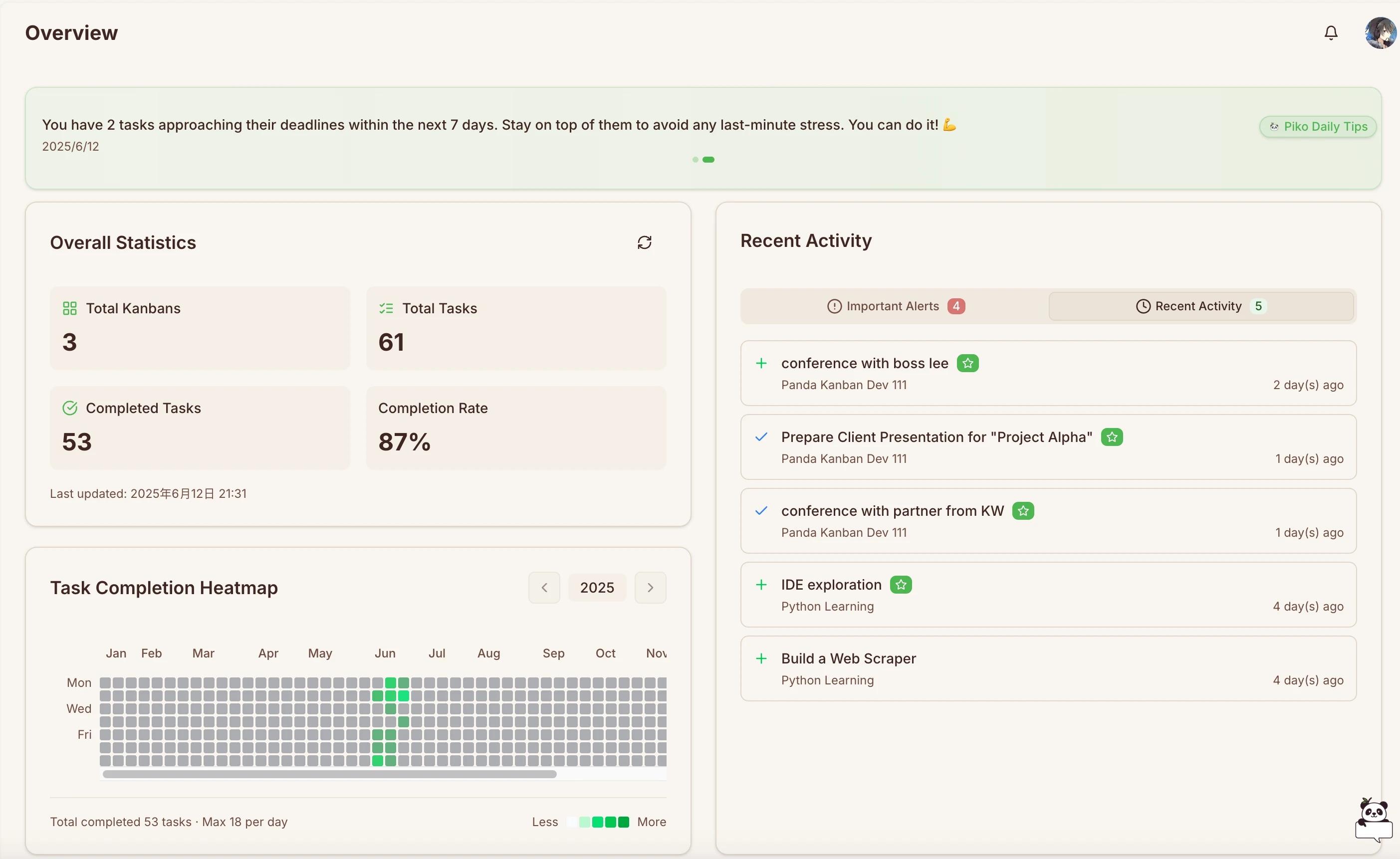
Task: Click the "2 day(s) ago" timestamp
Action: (1308, 385)
